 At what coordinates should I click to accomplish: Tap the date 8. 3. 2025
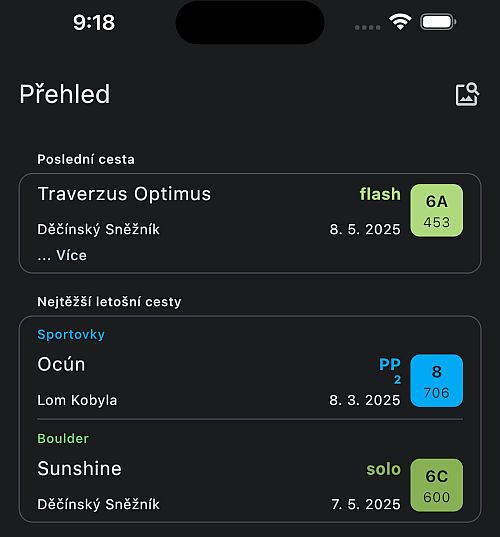click(x=365, y=400)
